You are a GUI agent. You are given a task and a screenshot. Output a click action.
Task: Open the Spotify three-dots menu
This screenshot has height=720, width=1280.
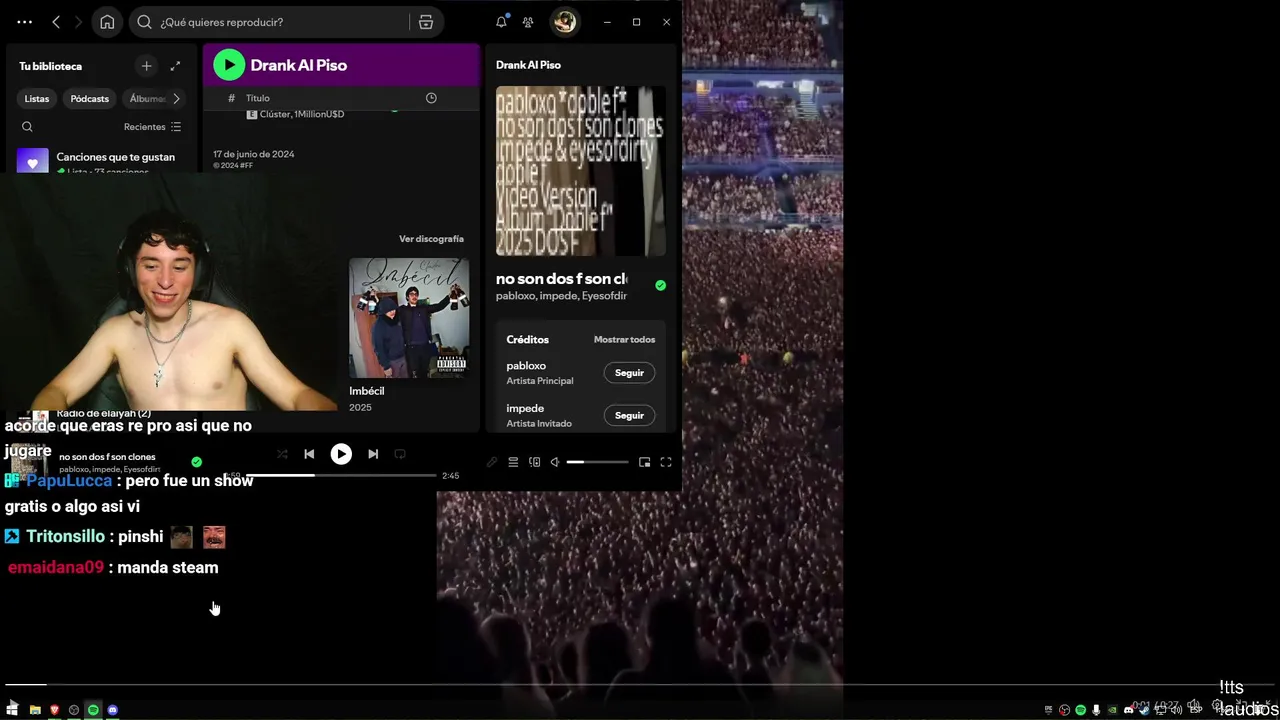[24, 22]
